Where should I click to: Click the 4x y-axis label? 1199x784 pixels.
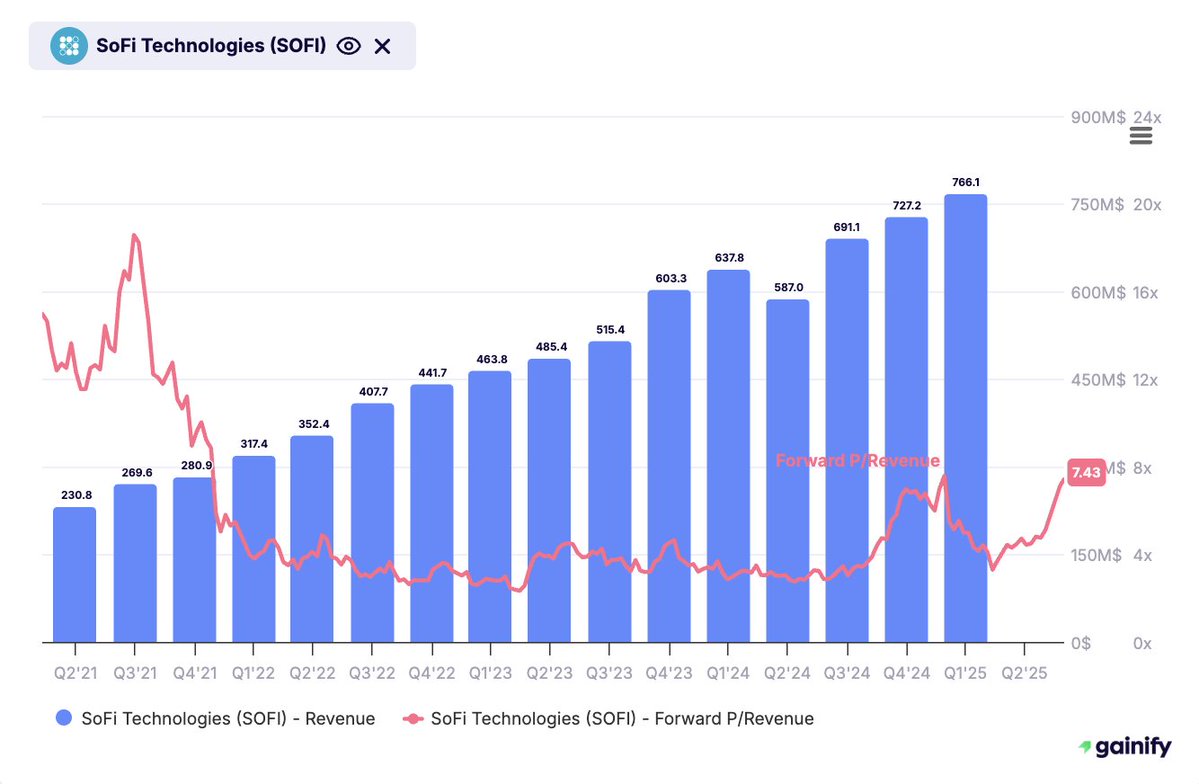pos(1142,555)
